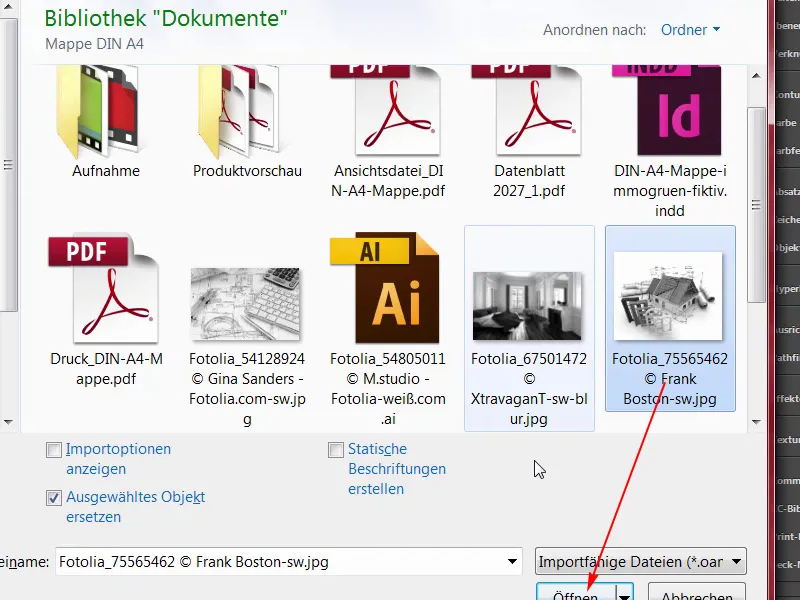Click the Produktvorschau folder name
Viewport: 800px width, 600px height.
pyautogui.click(x=247, y=171)
